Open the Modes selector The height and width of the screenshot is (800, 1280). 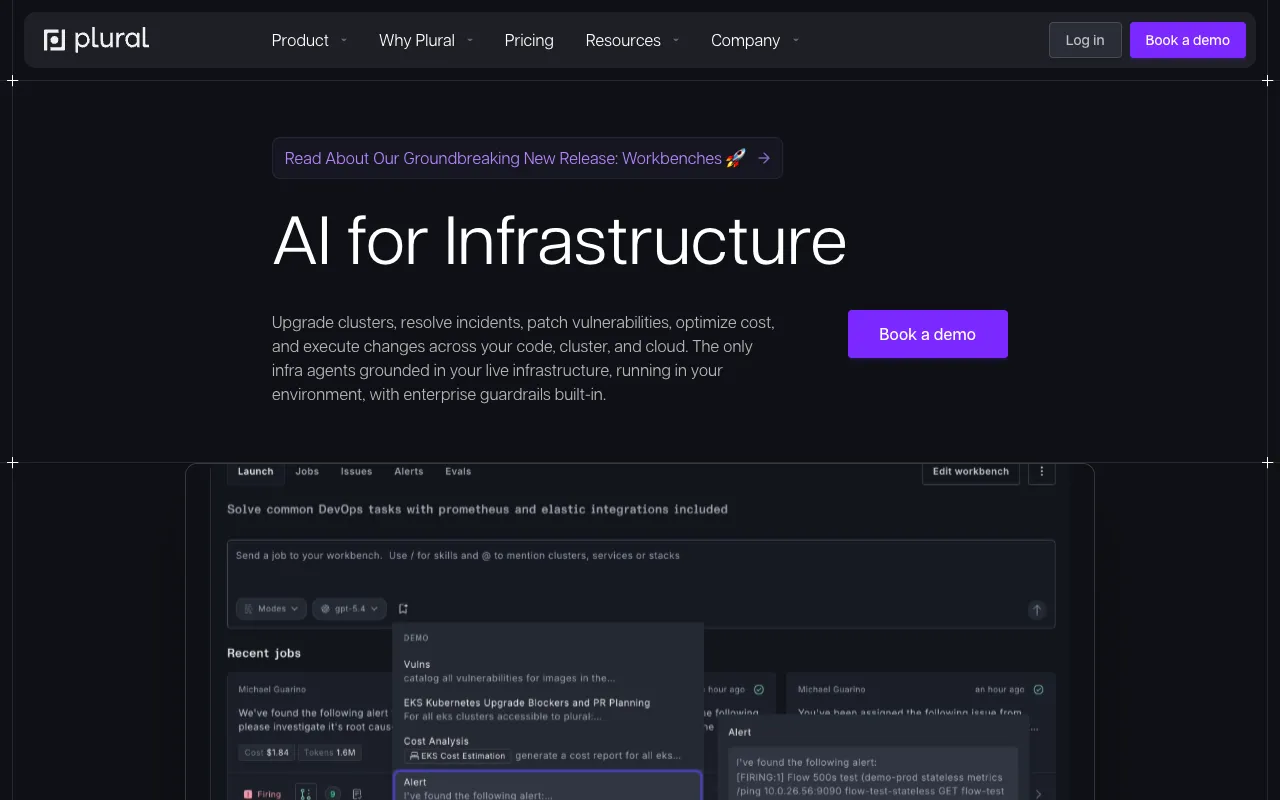pyautogui.click(x=271, y=608)
